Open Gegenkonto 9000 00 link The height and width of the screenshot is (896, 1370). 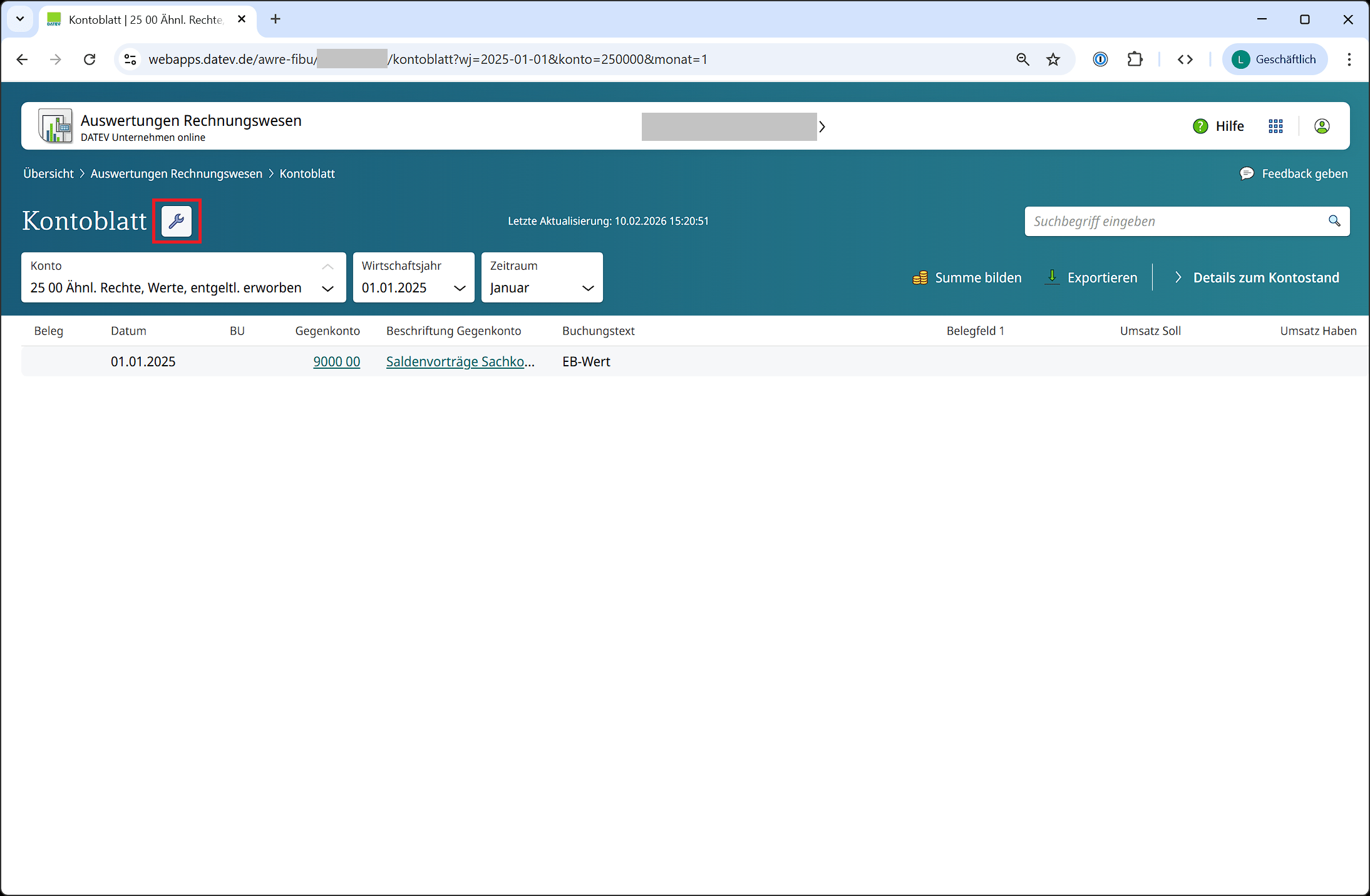click(337, 361)
